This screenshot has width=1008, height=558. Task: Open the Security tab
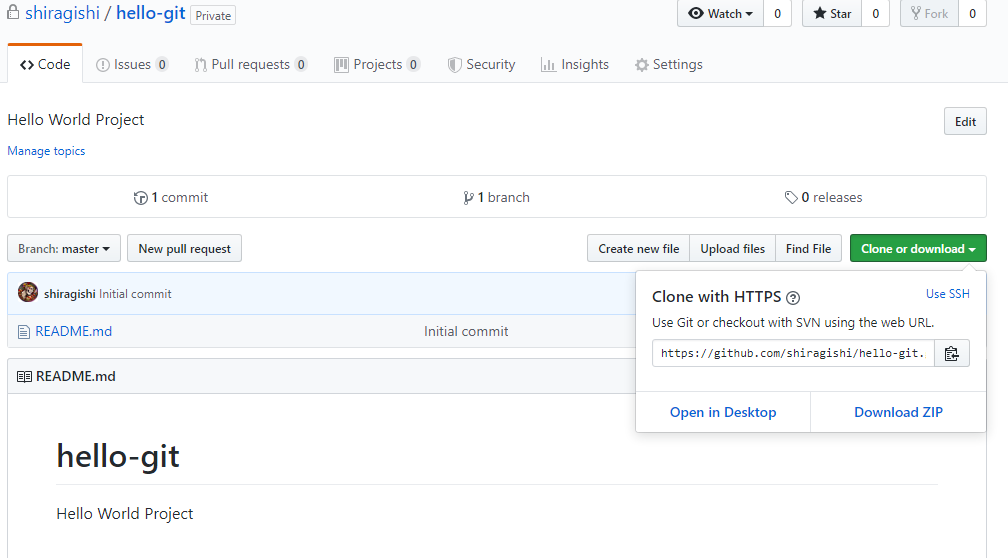pyautogui.click(x=482, y=64)
